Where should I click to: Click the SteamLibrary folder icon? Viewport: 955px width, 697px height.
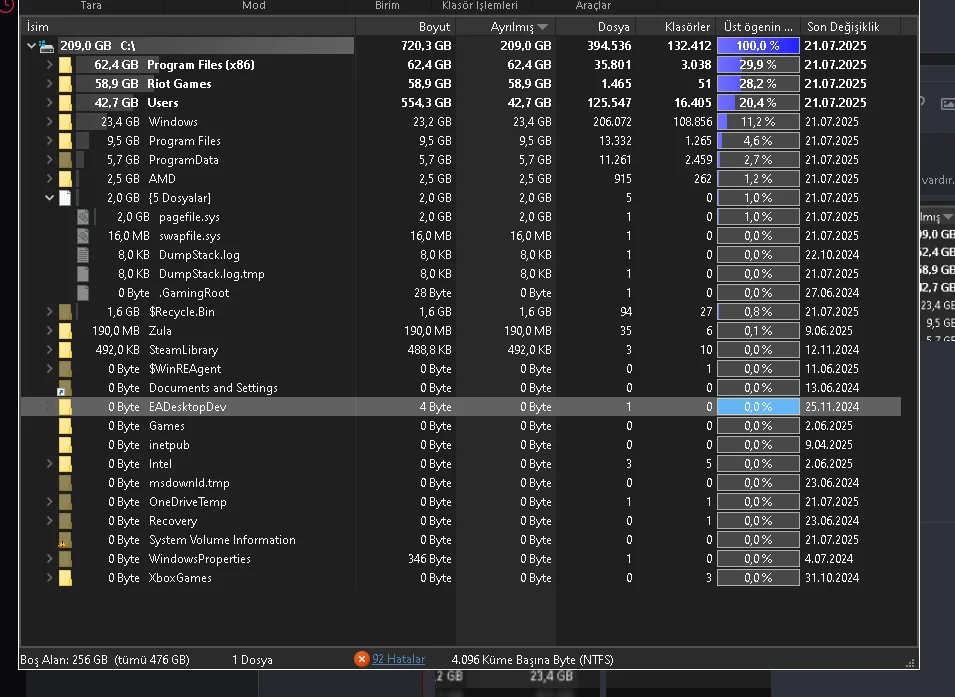coord(65,350)
